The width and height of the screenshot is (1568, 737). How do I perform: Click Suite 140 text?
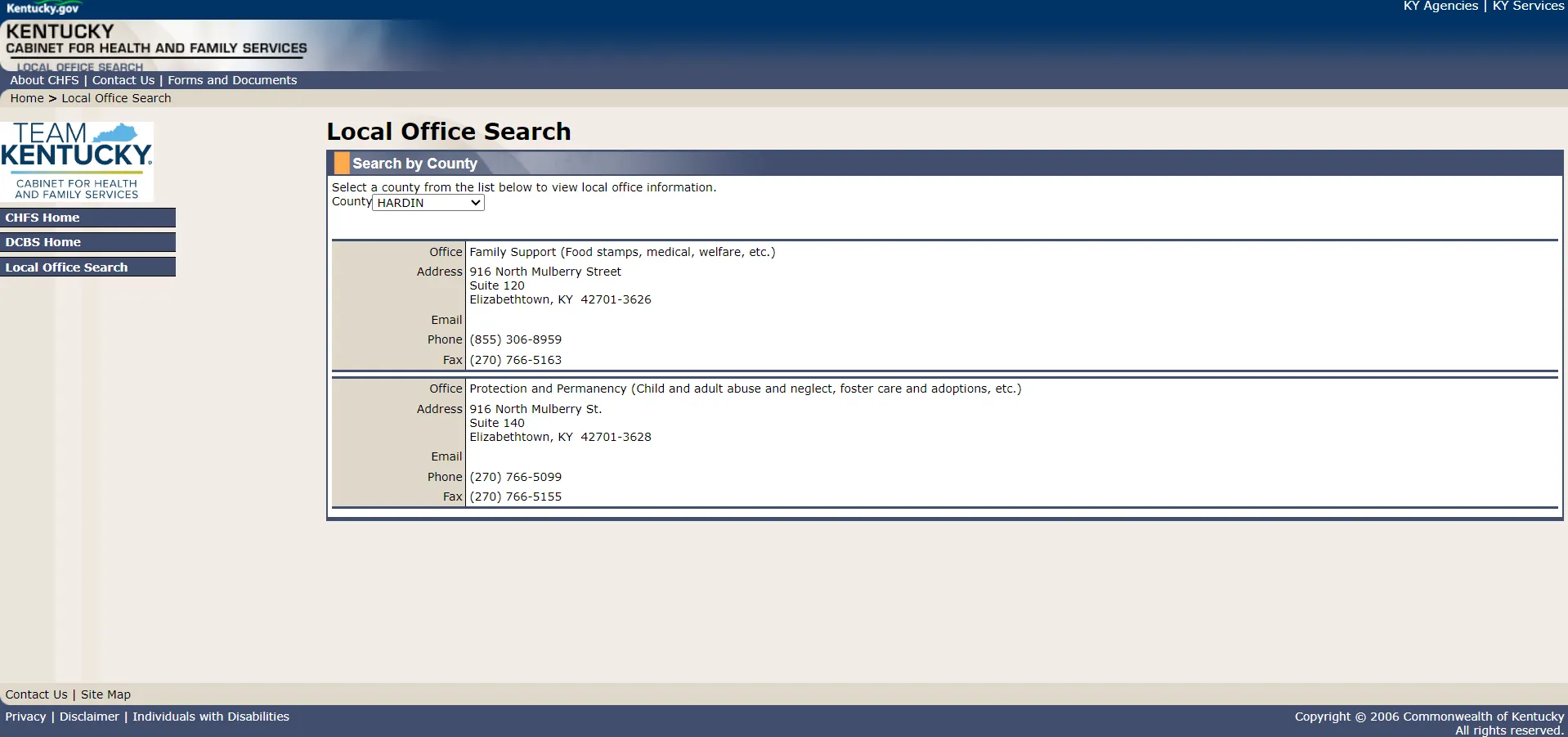[497, 423]
